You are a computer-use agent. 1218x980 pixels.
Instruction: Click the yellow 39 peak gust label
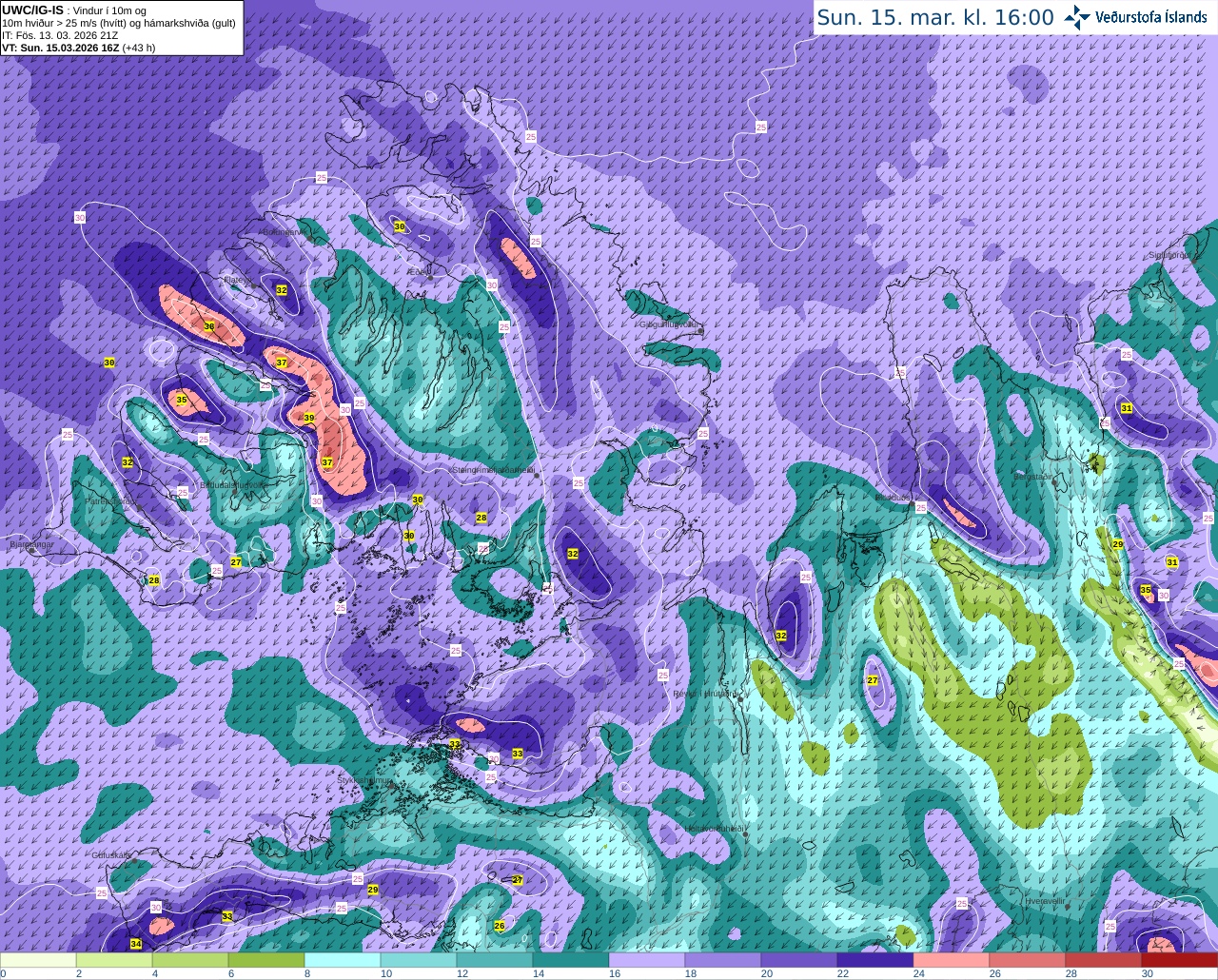point(309,418)
